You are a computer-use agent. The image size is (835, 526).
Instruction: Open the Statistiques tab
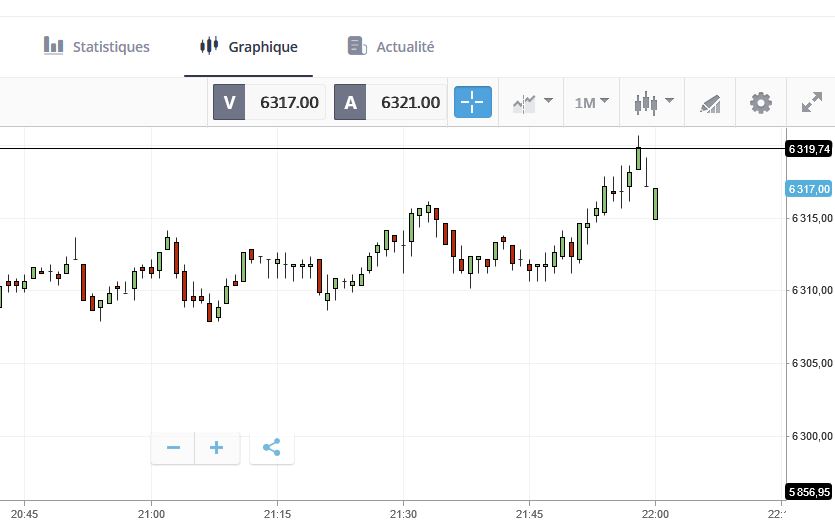(97, 47)
